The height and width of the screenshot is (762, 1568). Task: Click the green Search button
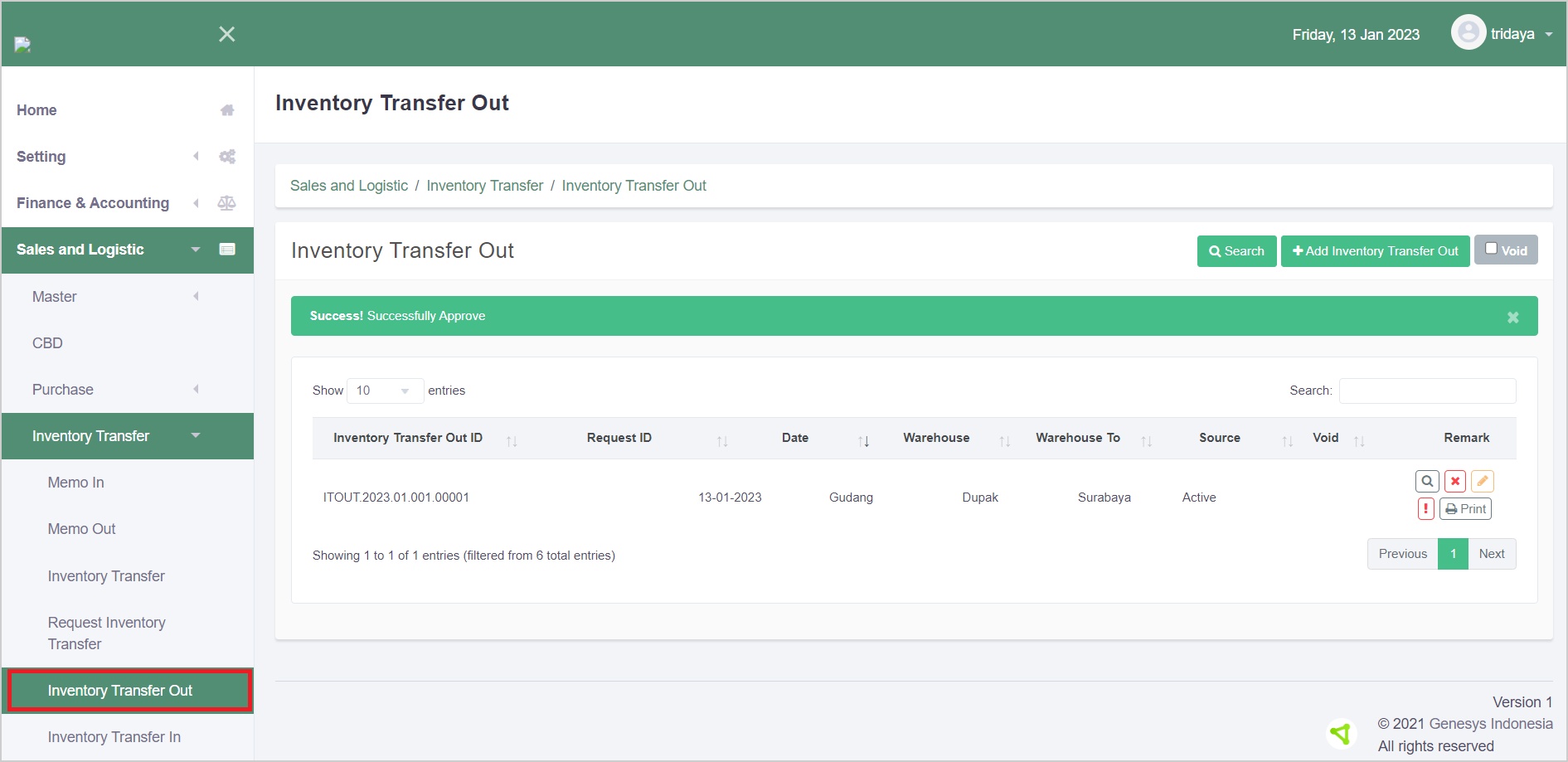point(1236,251)
